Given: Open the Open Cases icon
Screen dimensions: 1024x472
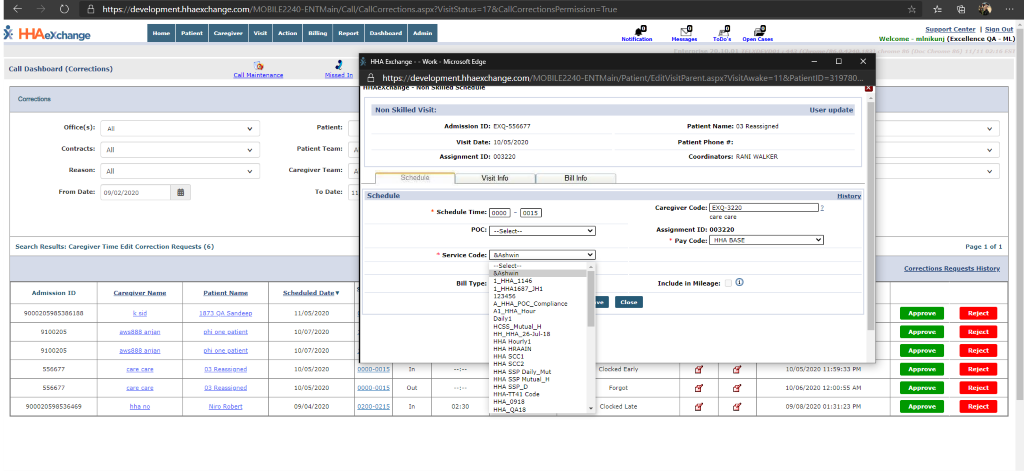Looking at the screenshot, I should click(757, 32).
